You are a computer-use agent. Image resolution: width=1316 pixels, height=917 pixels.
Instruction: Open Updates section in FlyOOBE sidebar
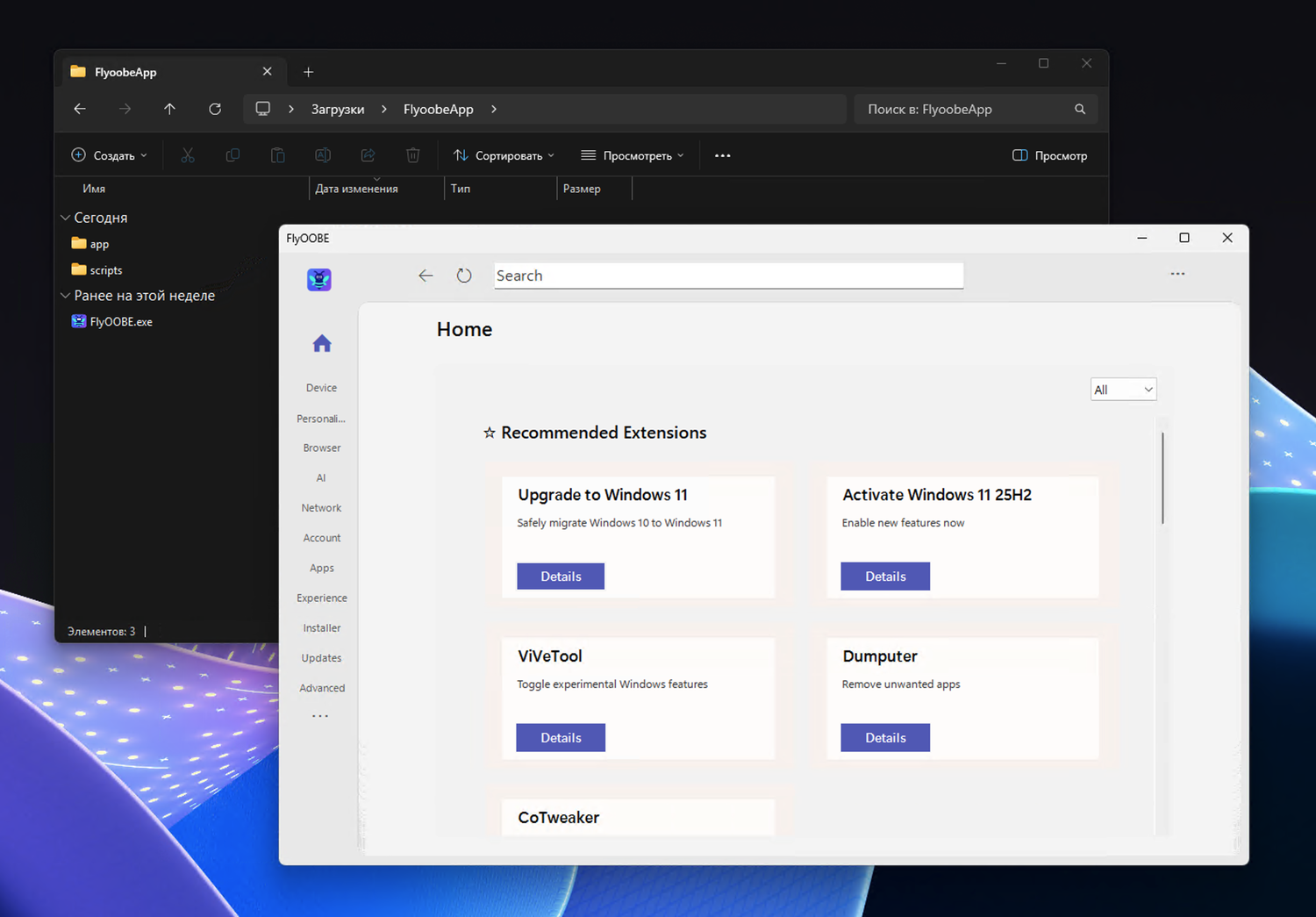[321, 658]
